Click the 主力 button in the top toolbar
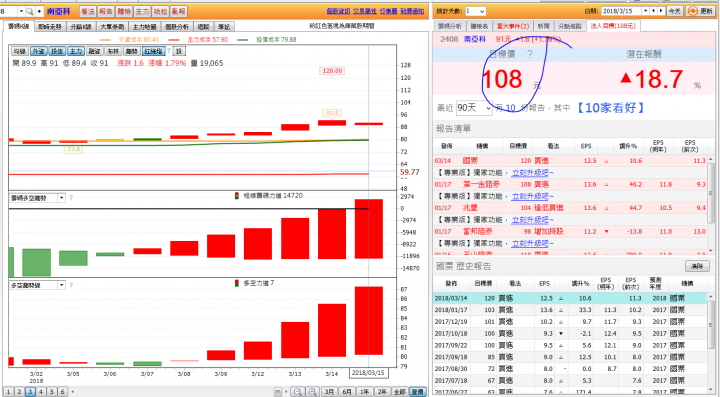This screenshot has height=397, width=720. tap(142, 11)
